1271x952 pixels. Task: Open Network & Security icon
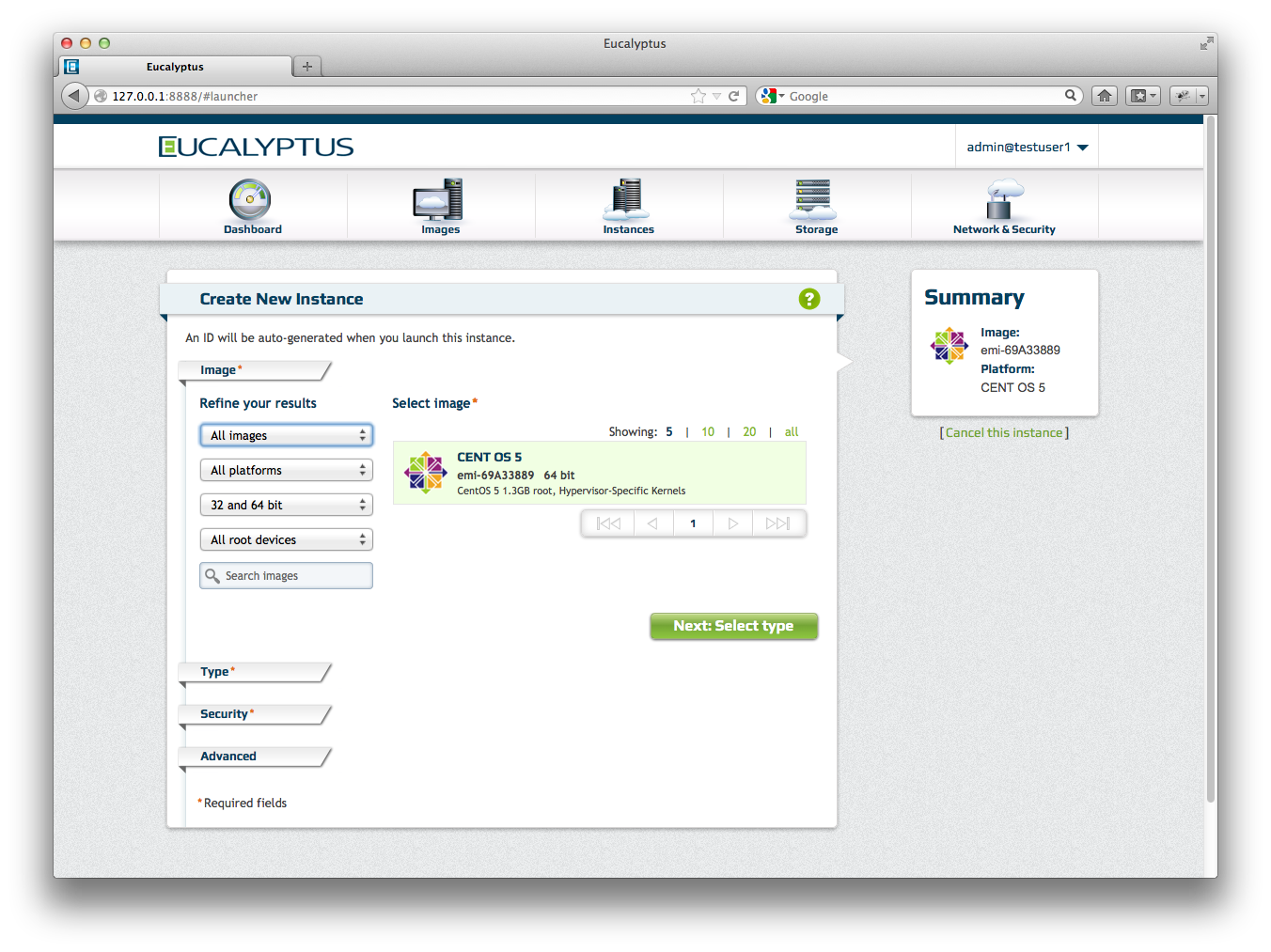1003,199
